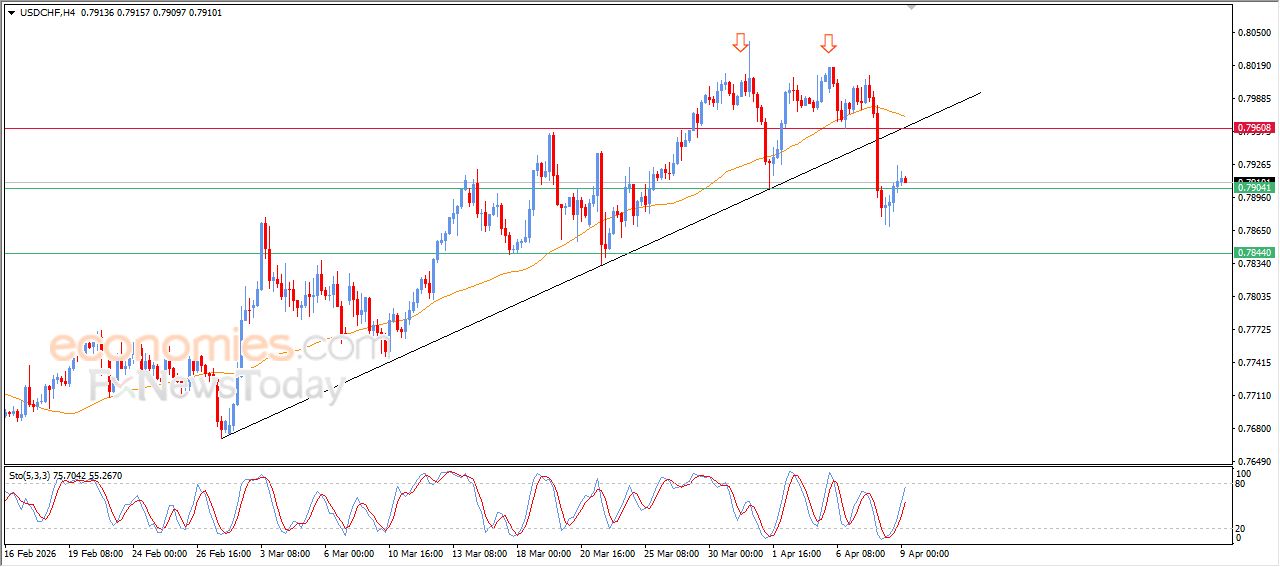Click the 0.79265 value on price axis
1280x567 pixels.
pyautogui.click(x=1254, y=165)
